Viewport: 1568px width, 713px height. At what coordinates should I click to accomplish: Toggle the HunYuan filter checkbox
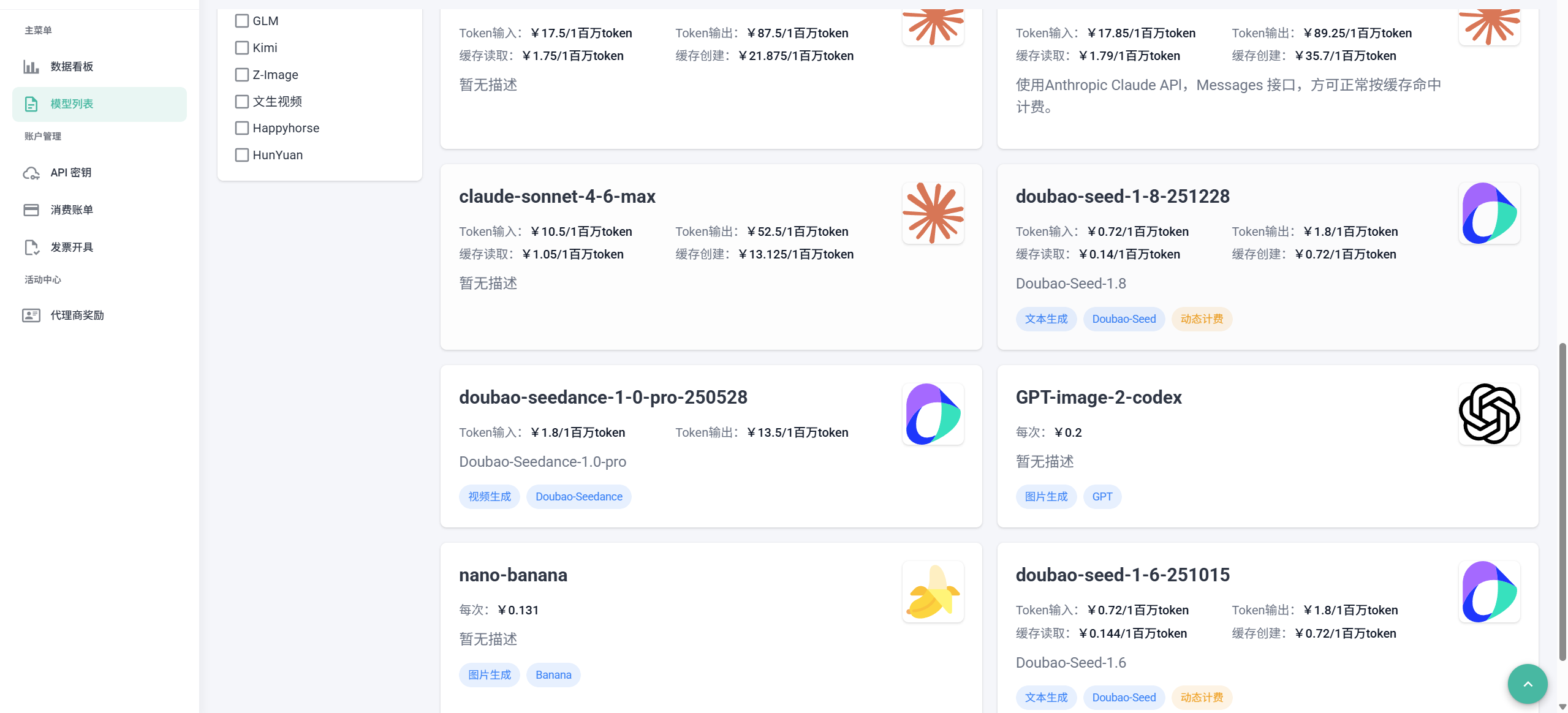[242, 155]
